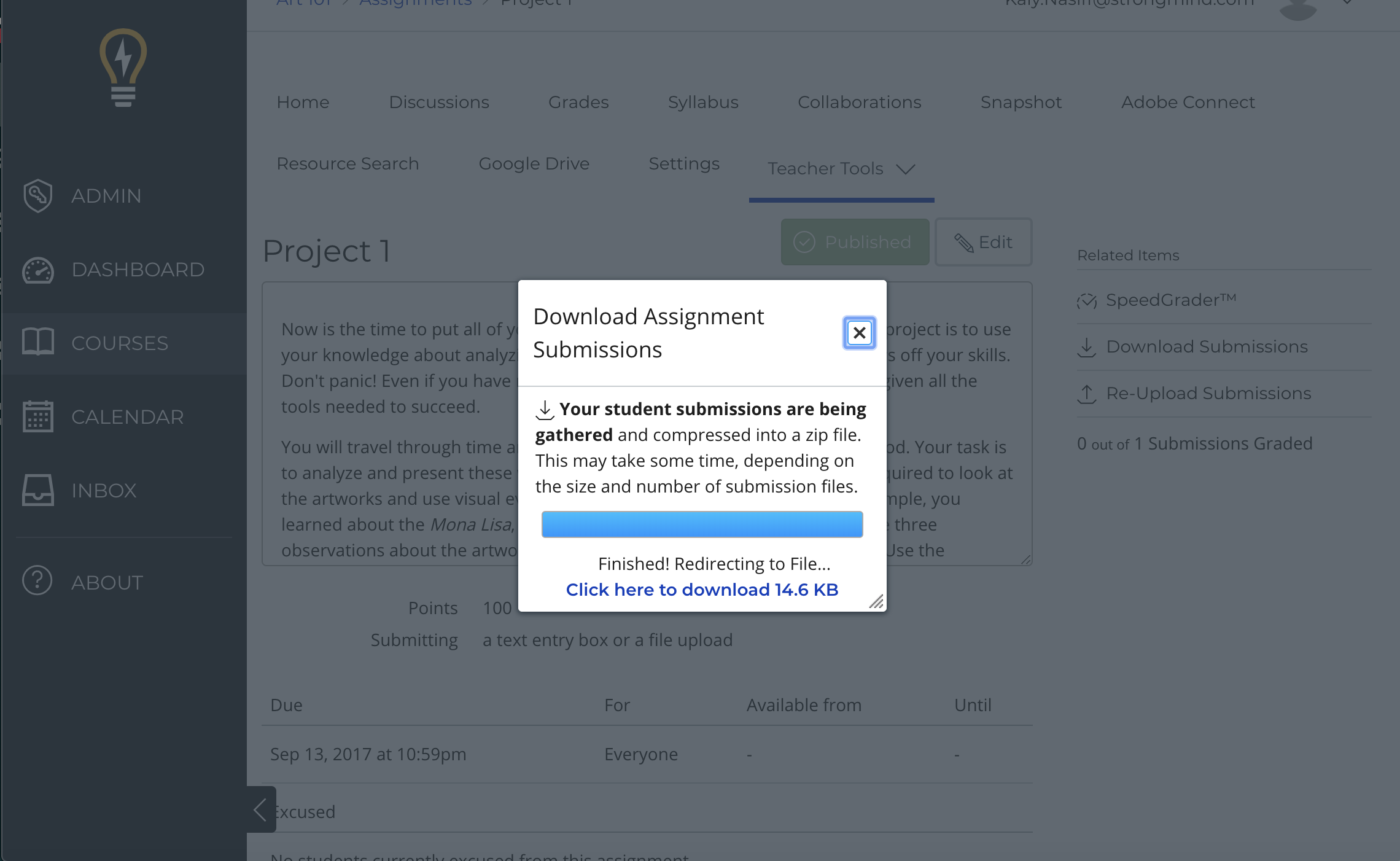Viewport: 1400px width, 861px height.
Task: Click the Download Submissions arrow icon
Action: [1087, 348]
